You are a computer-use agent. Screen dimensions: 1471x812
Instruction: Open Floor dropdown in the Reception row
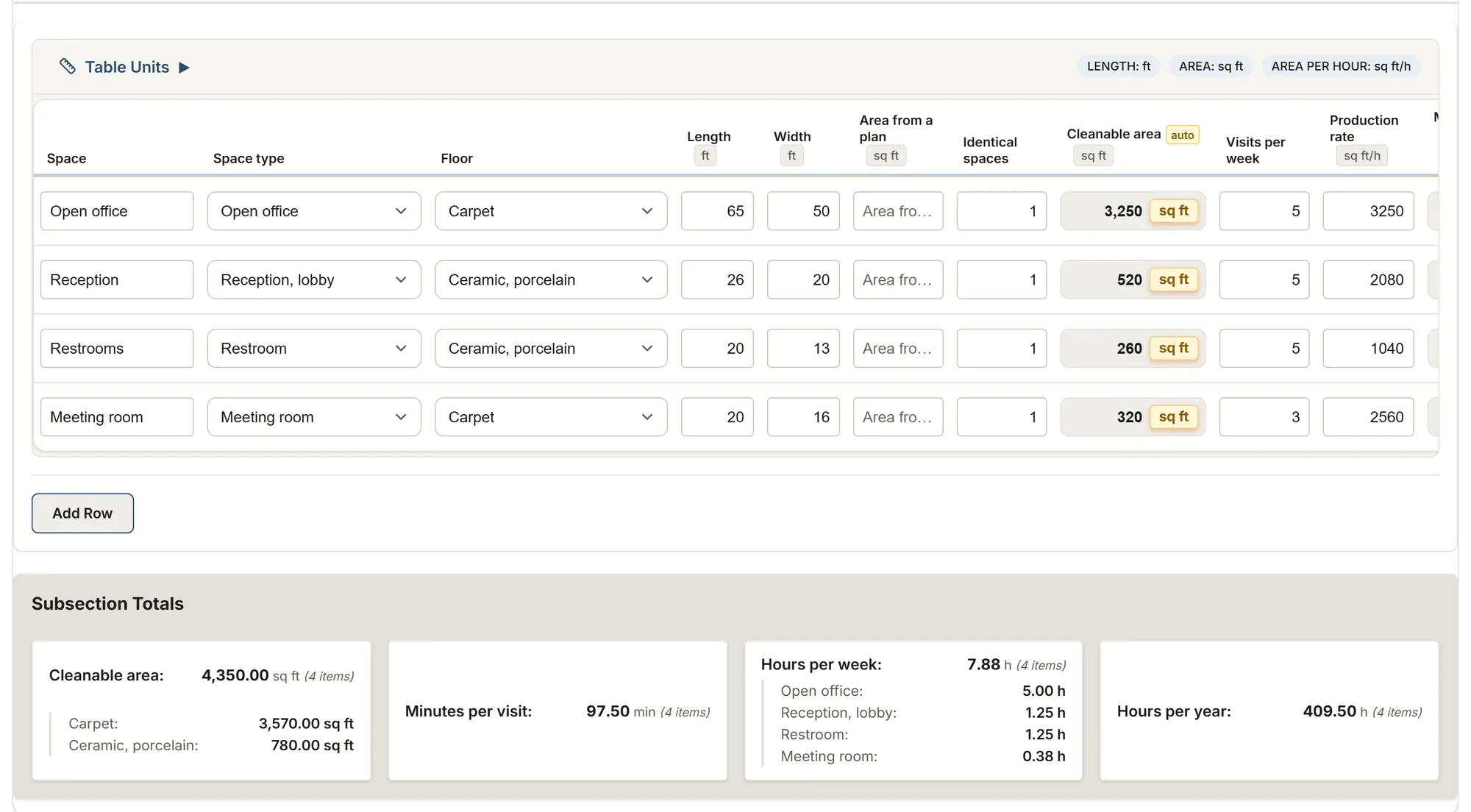click(x=551, y=279)
